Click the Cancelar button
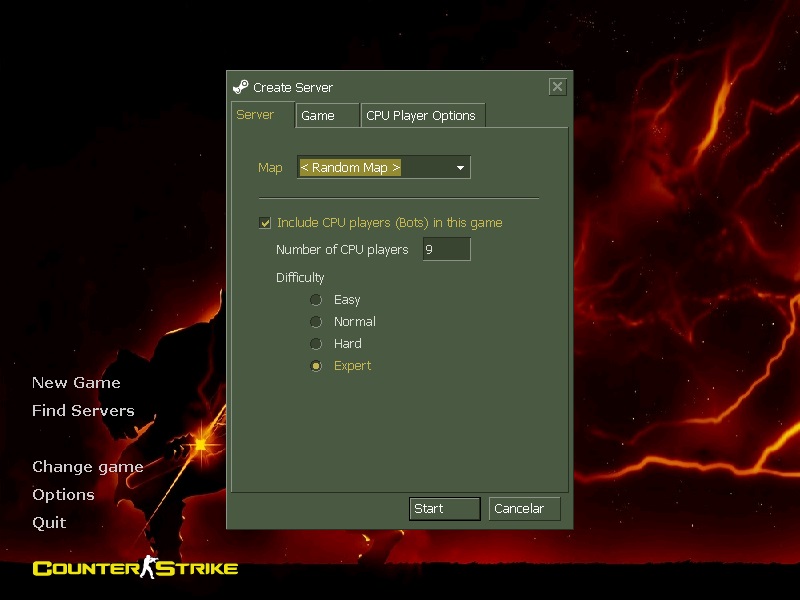Screen dimensions: 800x600 click(x=524, y=509)
